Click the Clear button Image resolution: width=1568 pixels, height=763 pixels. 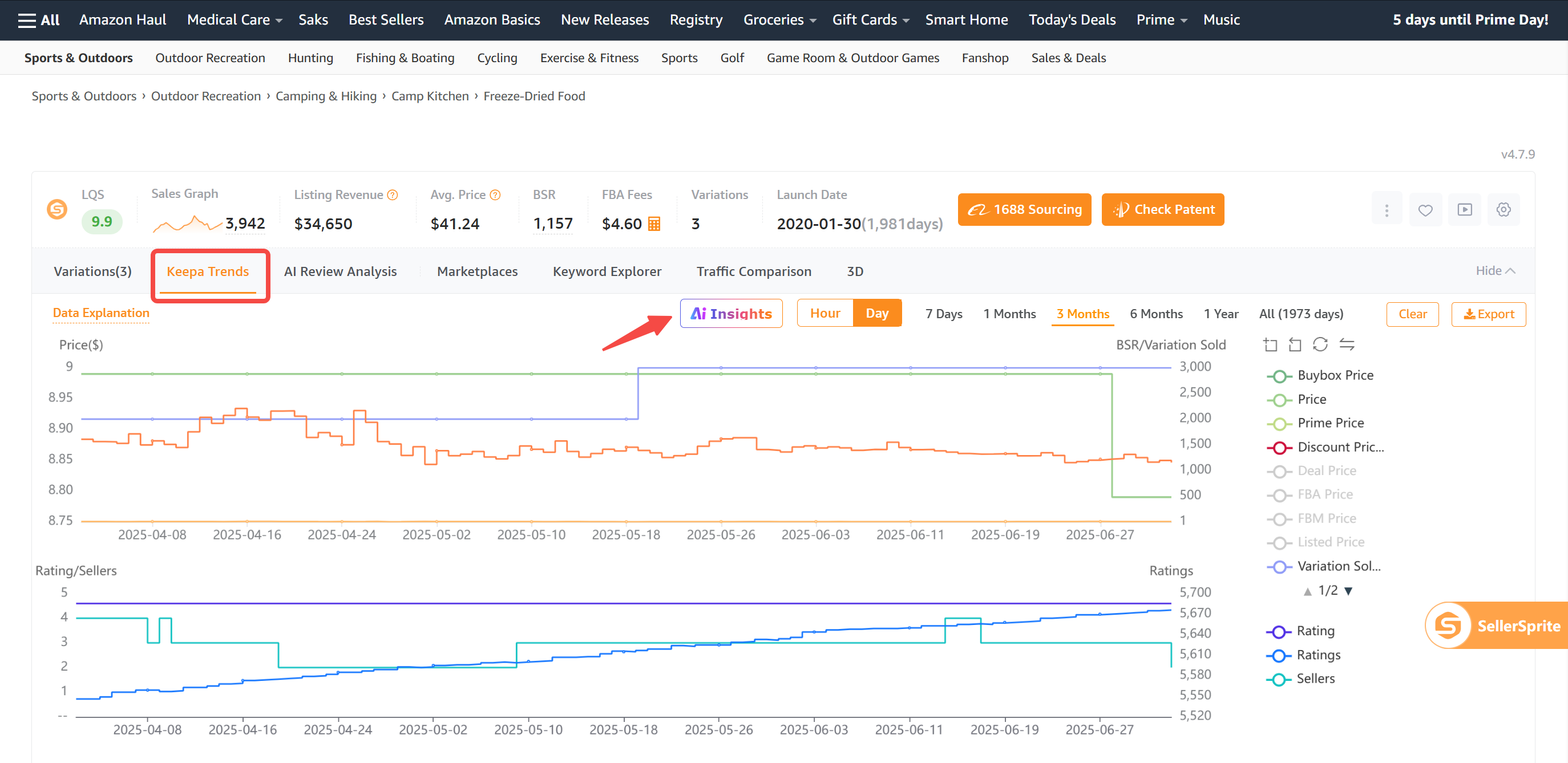[x=1413, y=314]
